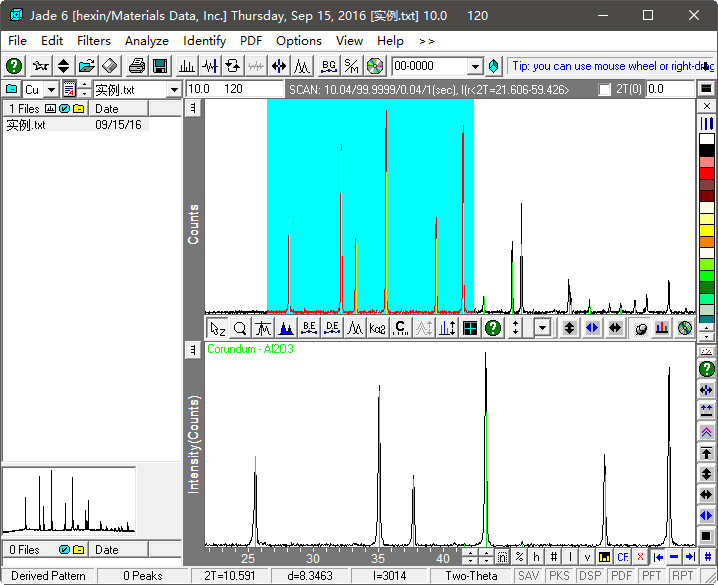The image size is (718, 585).
Task: Open the green Help question-mark icon in main toolbar
Action: point(14,66)
